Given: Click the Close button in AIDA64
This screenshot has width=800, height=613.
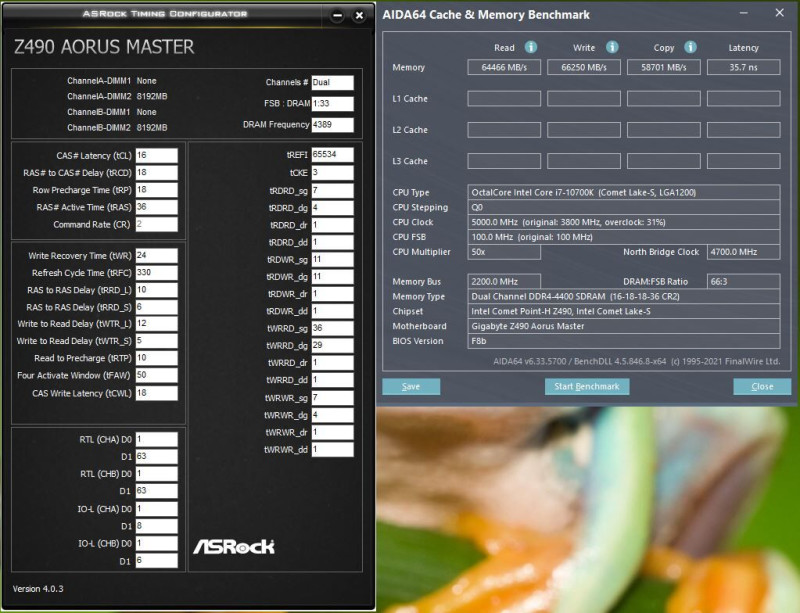Looking at the screenshot, I should (x=762, y=386).
